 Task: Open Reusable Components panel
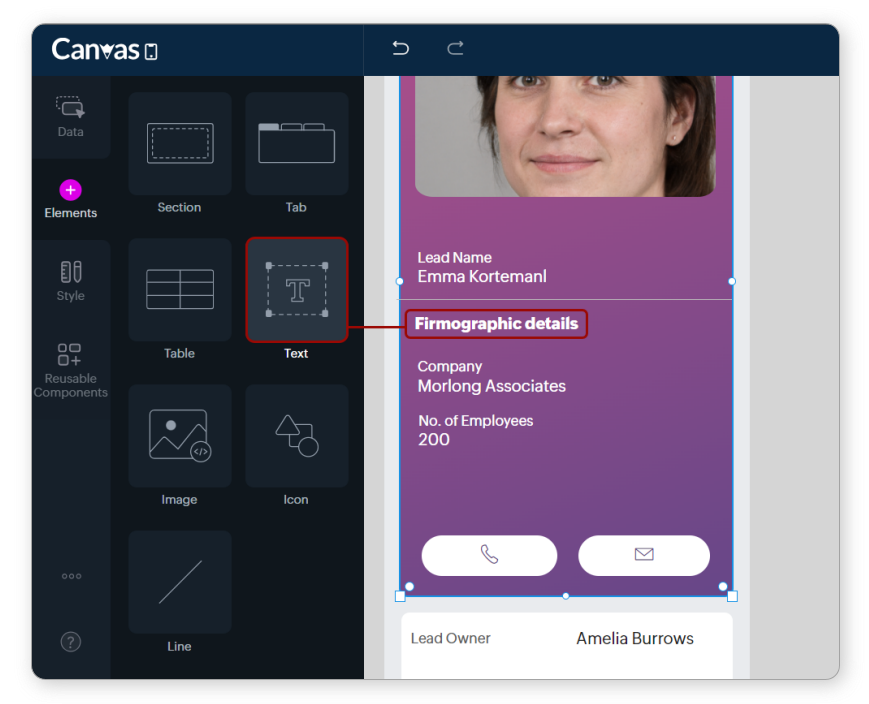(x=70, y=369)
